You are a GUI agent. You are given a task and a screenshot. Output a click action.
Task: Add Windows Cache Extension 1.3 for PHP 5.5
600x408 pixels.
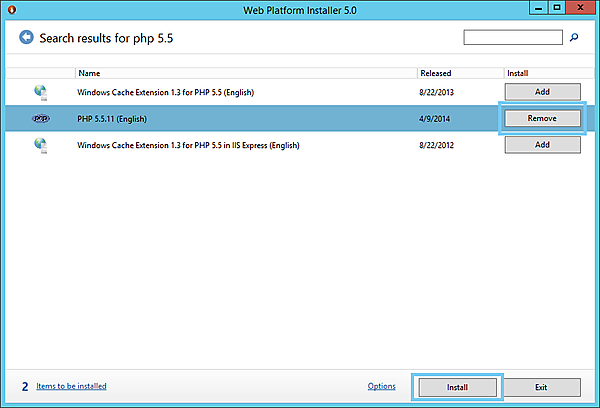pyautogui.click(x=542, y=92)
